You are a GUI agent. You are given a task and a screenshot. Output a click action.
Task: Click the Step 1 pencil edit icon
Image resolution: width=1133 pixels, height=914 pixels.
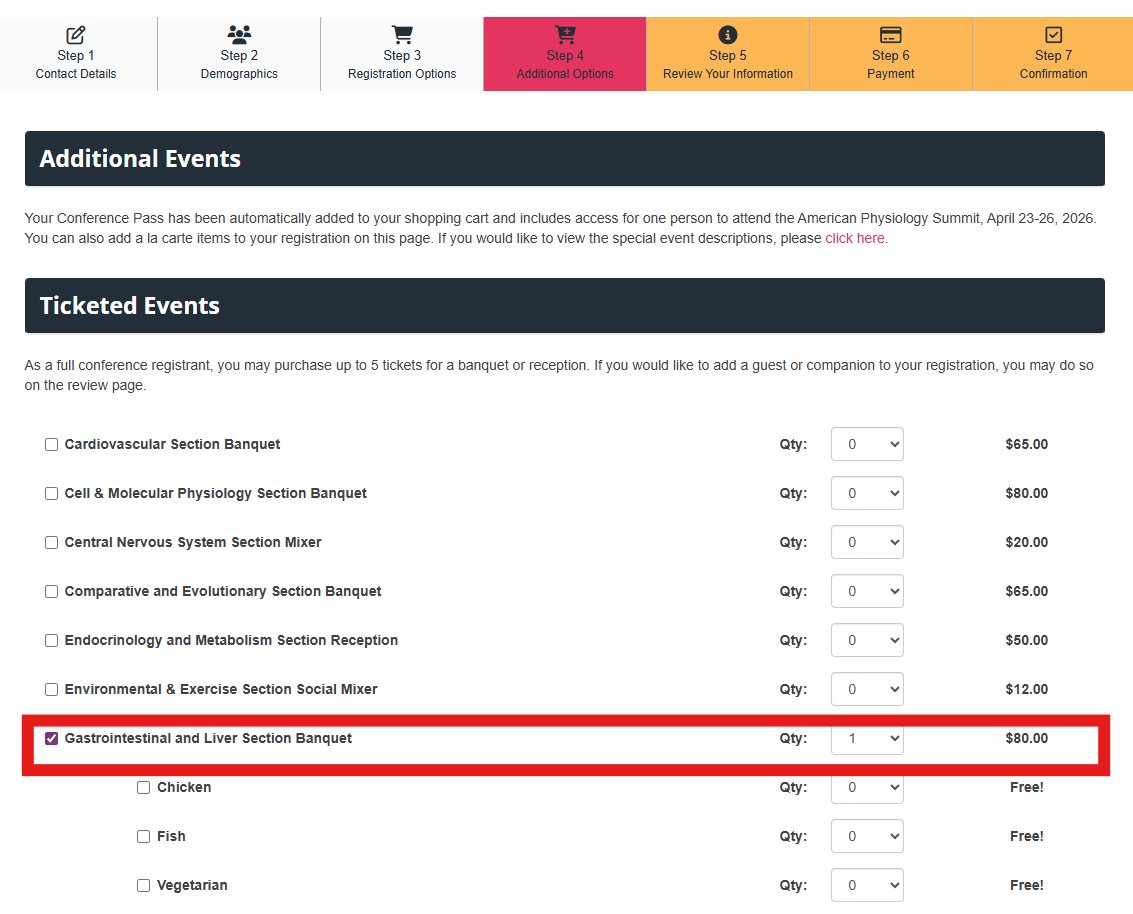(76, 35)
